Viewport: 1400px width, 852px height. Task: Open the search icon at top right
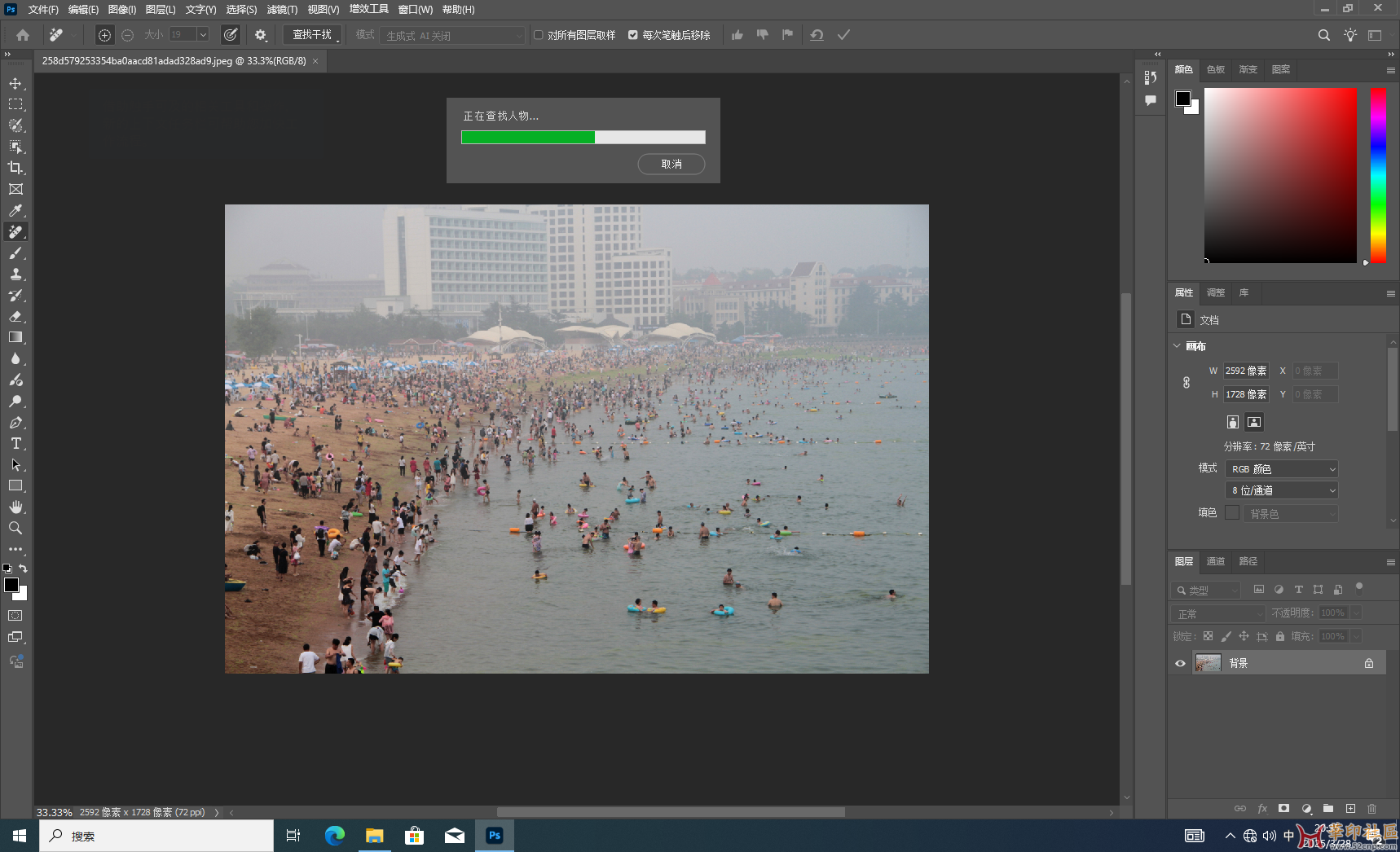point(1324,35)
